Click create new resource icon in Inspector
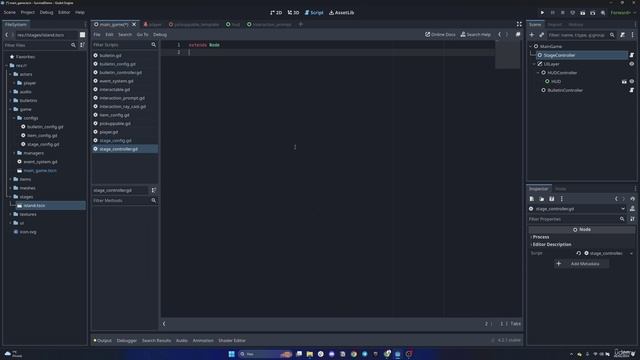Viewport: 640px width, 360px height. [x=532, y=199]
